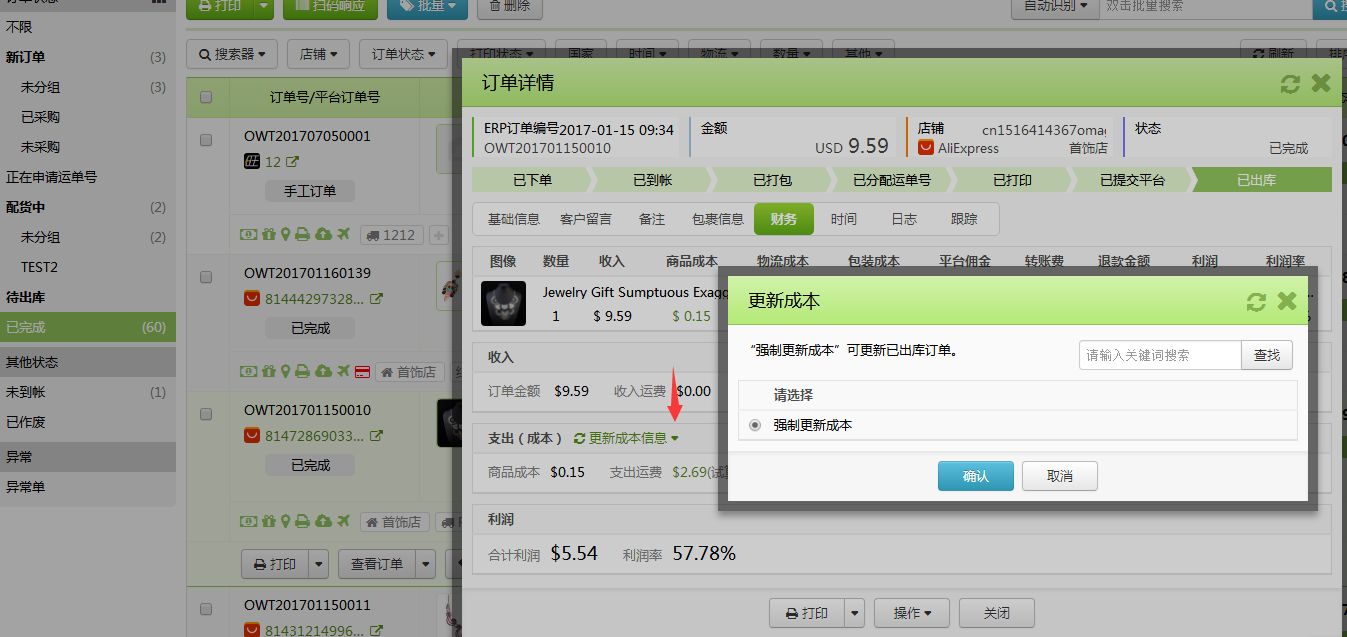Image resolution: width=1347 pixels, height=637 pixels.
Task: Check the box for order OWT201701160139
Action: (x=206, y=277)
